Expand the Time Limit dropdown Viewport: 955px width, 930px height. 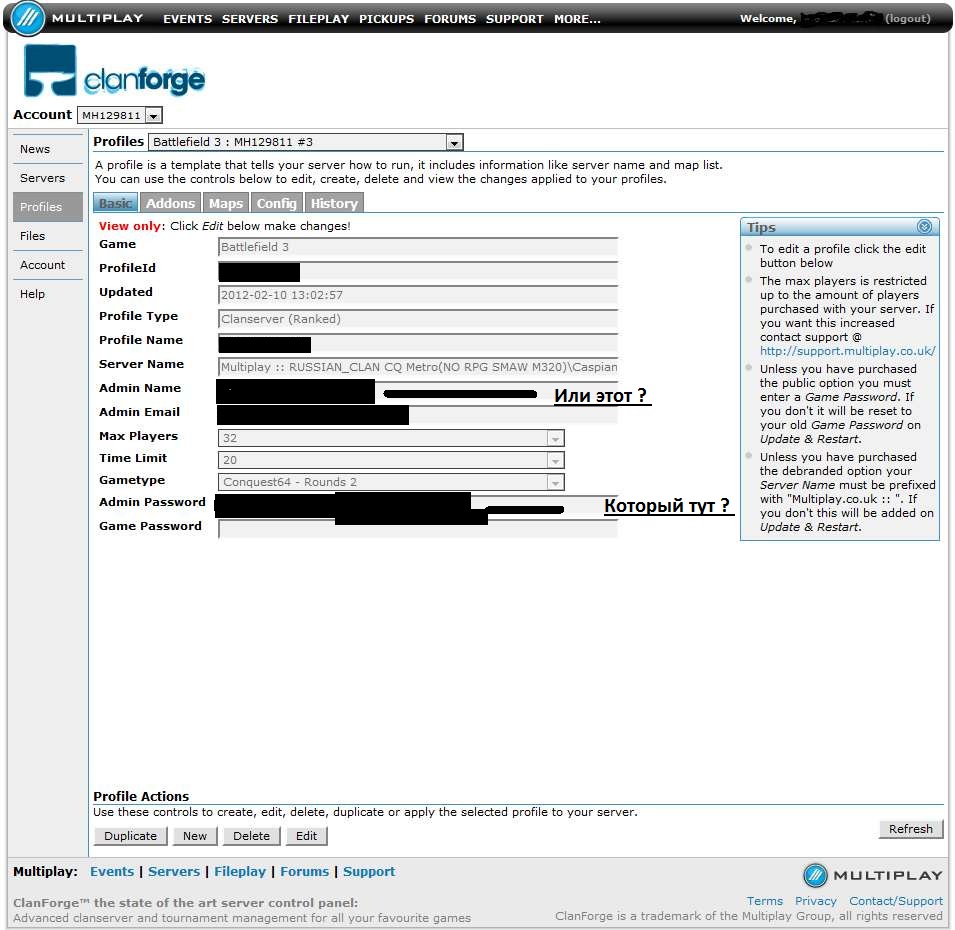(x=391, y=460)
